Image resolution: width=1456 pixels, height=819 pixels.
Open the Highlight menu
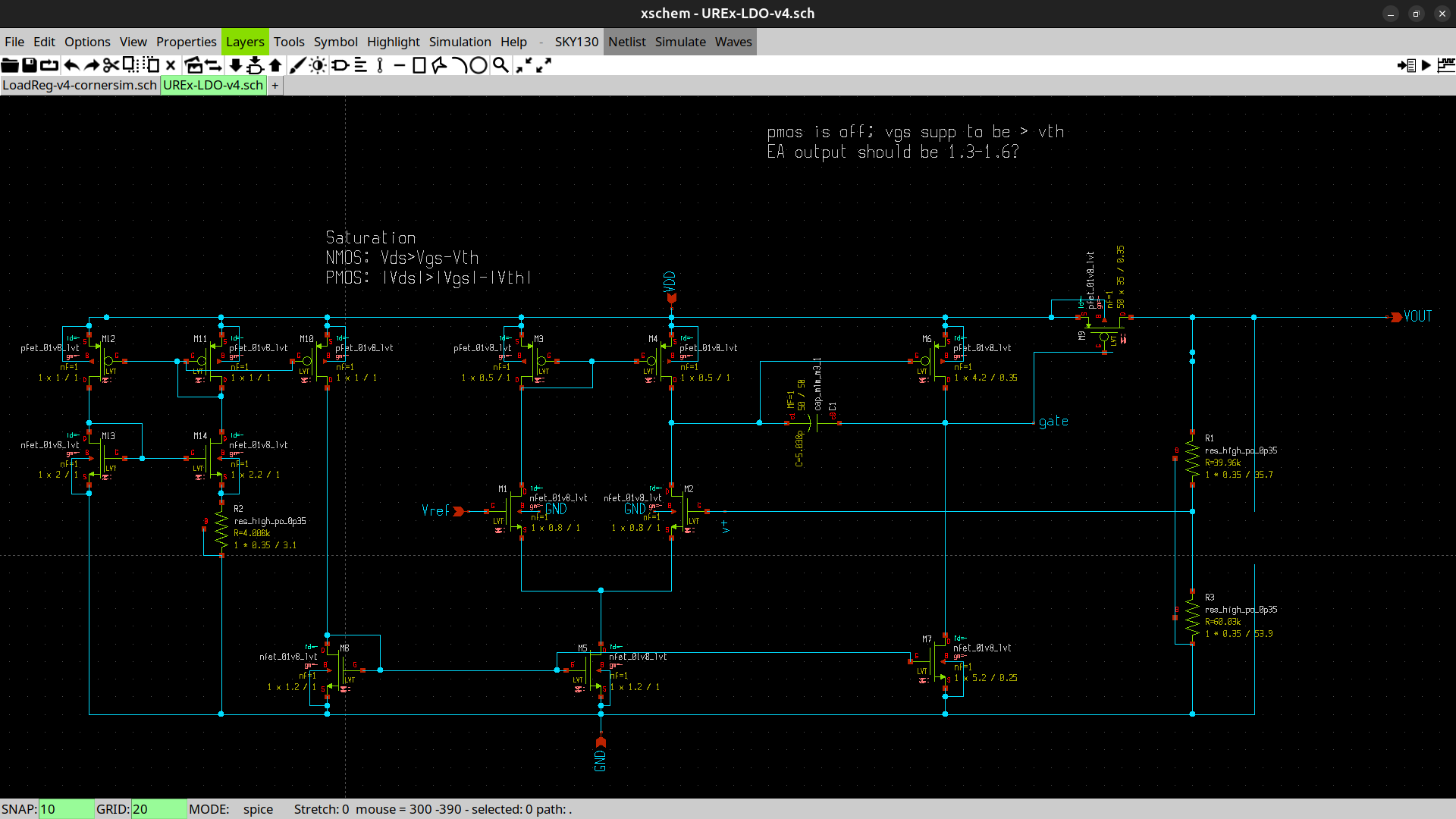coord(393,42)
